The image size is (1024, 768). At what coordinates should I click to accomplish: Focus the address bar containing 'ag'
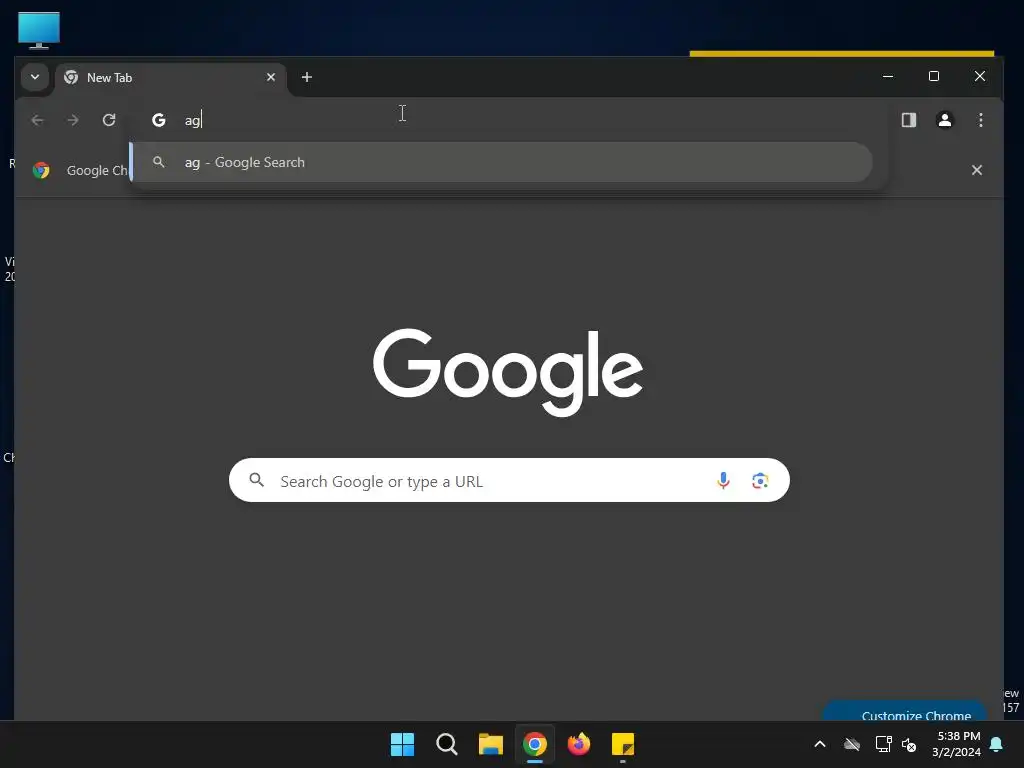pos(509,120)
